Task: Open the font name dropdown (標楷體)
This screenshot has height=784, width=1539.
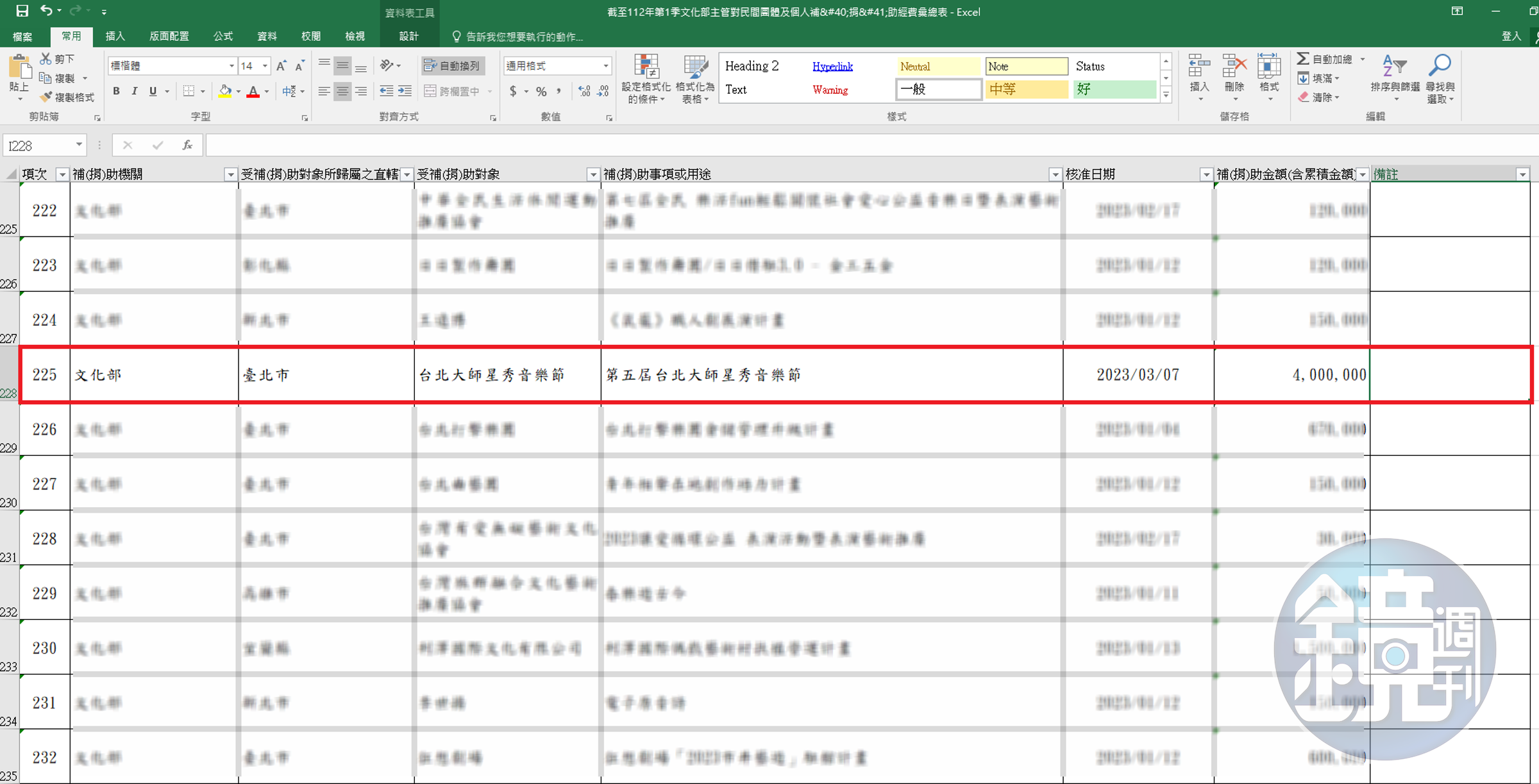Action: [231, 65]
